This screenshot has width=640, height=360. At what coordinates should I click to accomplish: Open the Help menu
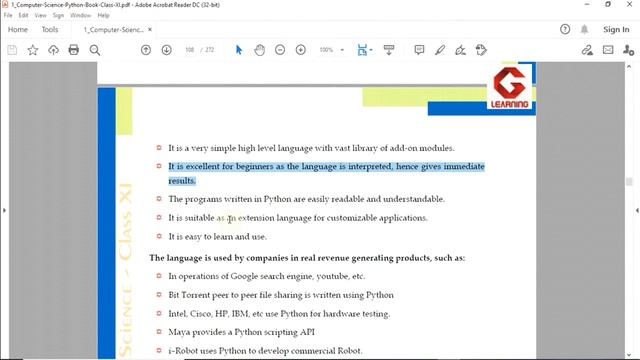103,15
